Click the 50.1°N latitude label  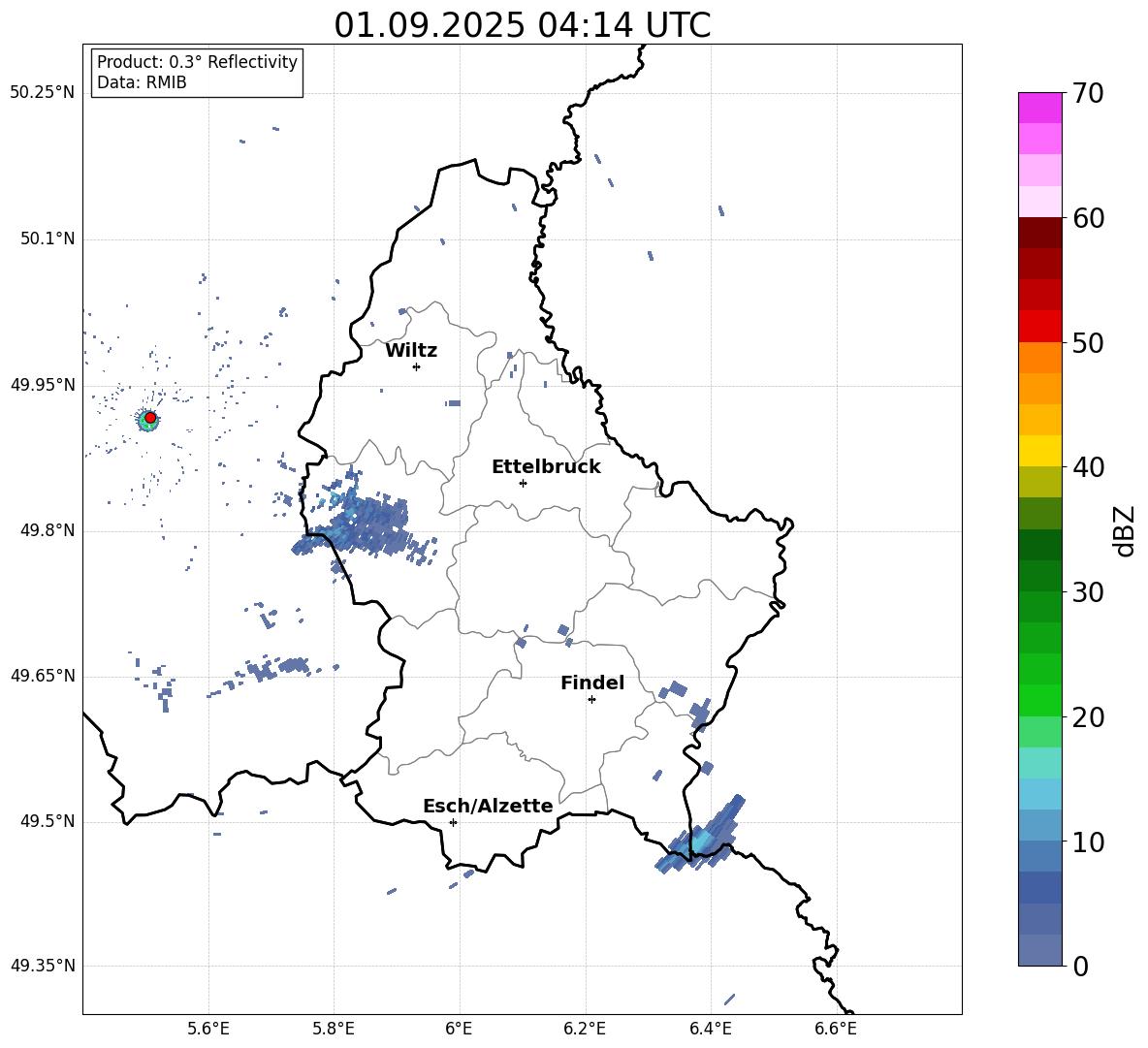pyautogui.click(x=48, y=238)
